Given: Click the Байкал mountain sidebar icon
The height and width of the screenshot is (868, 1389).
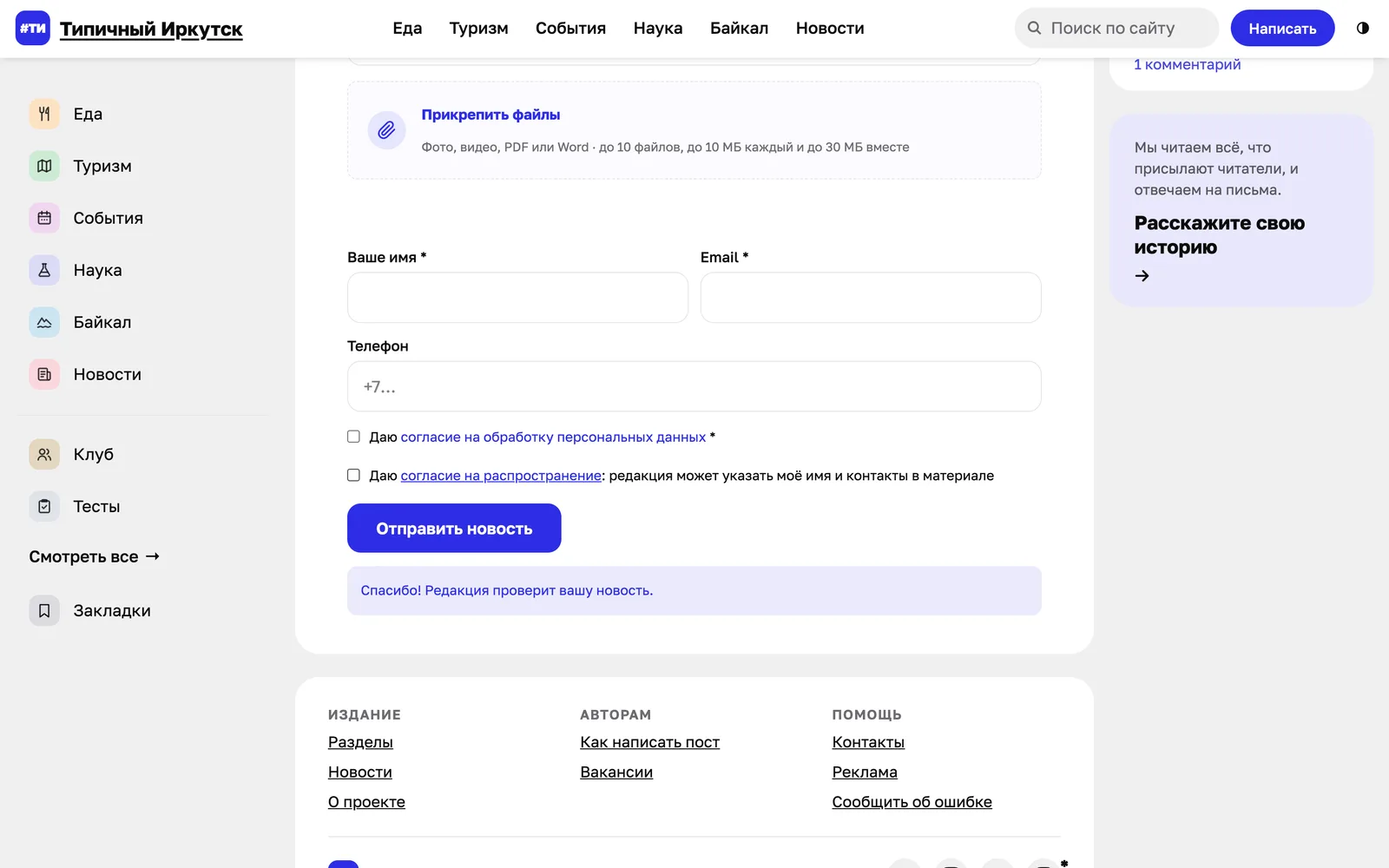Looking at the screenshot, I should [44, 322].
